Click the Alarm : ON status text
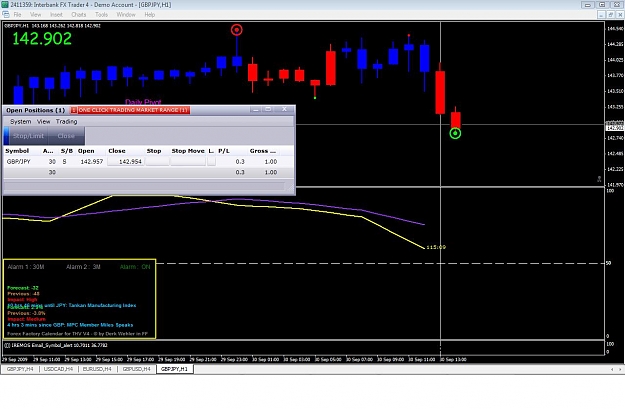The width and height of the screenshot is (625, 409). [x=135, y=267]
